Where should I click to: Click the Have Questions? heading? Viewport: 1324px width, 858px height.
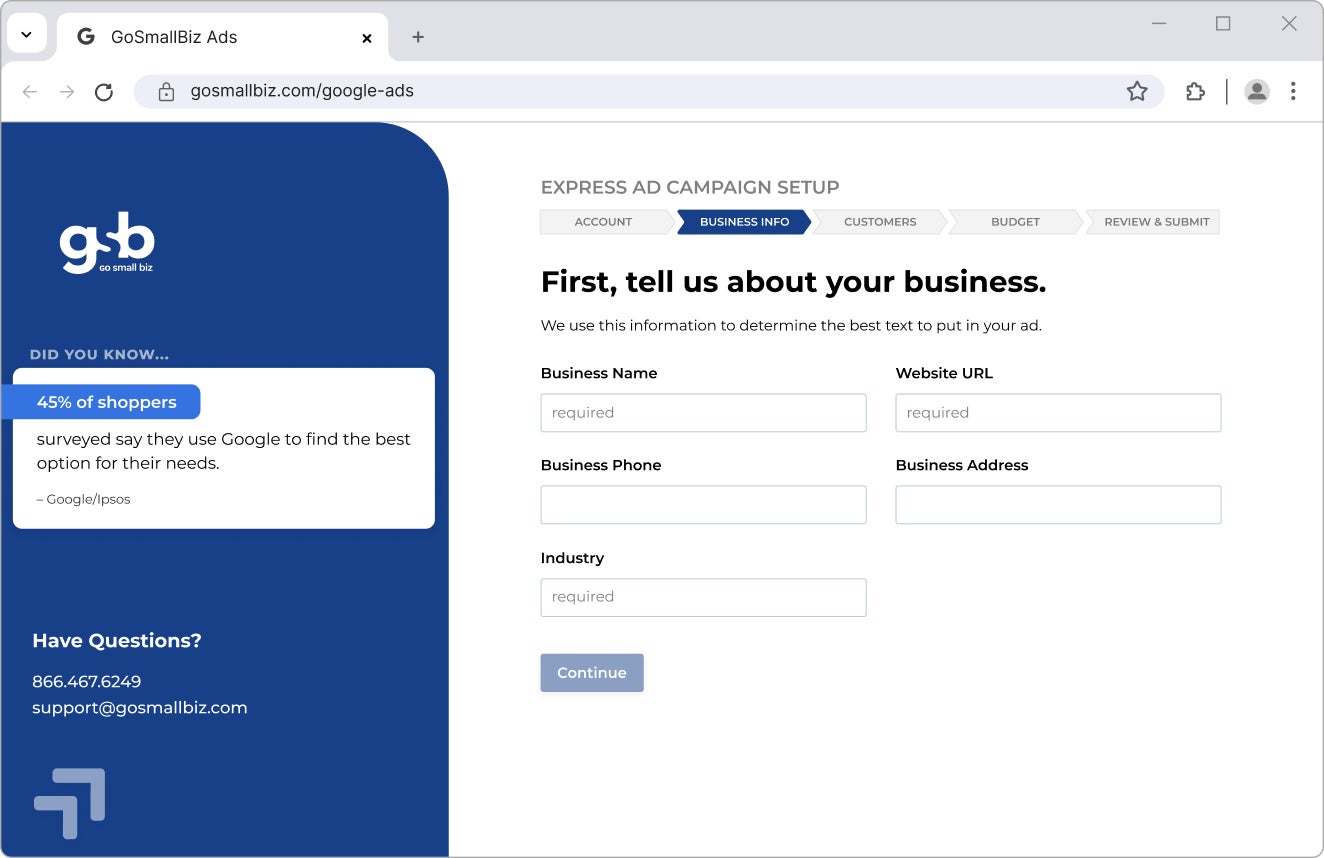pyautogui.click(x=117, y=641)
